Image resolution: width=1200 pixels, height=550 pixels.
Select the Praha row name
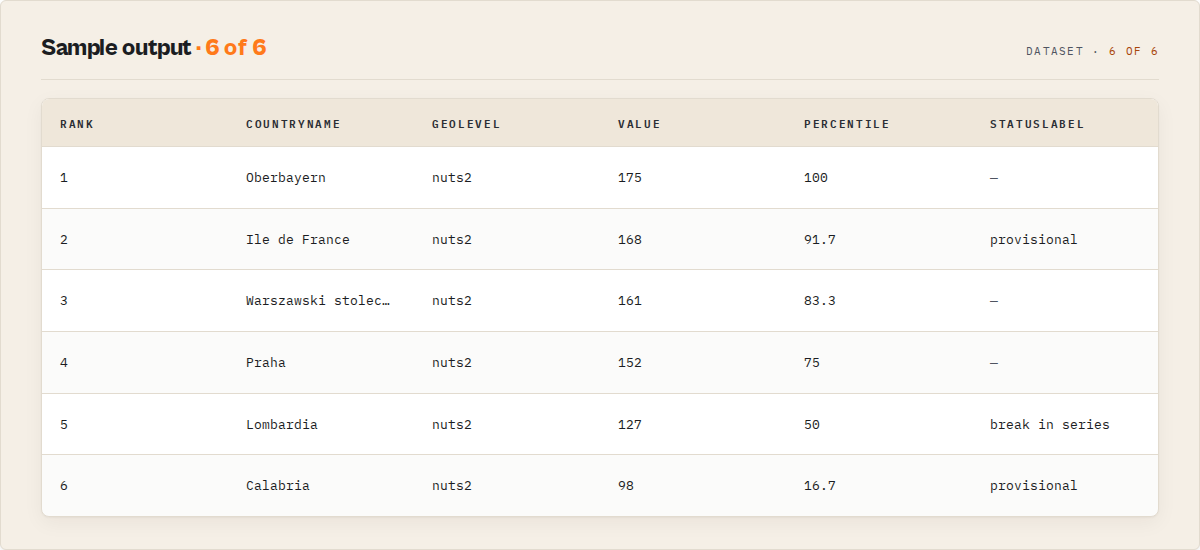tap(266, 363)
